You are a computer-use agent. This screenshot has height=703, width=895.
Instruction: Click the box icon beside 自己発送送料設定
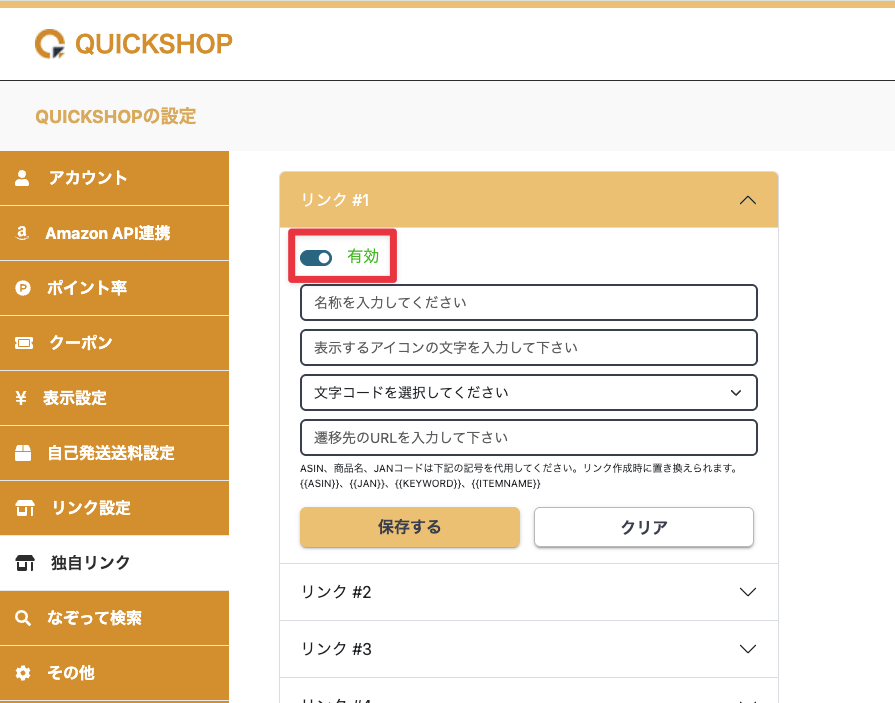[x=23, y=453]
